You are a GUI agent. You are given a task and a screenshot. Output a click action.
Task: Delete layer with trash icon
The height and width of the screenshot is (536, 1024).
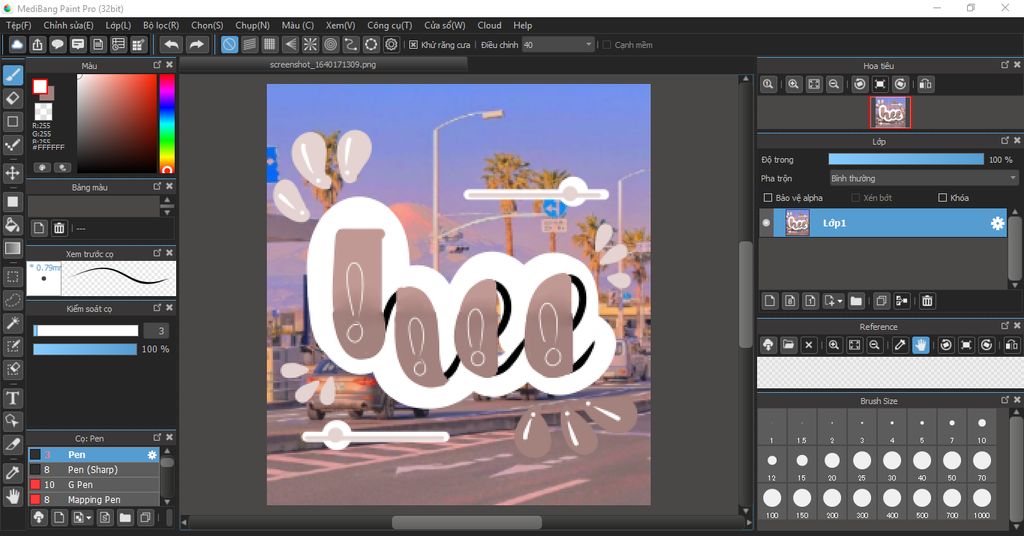pyautogui.click(x=927, y=301)
